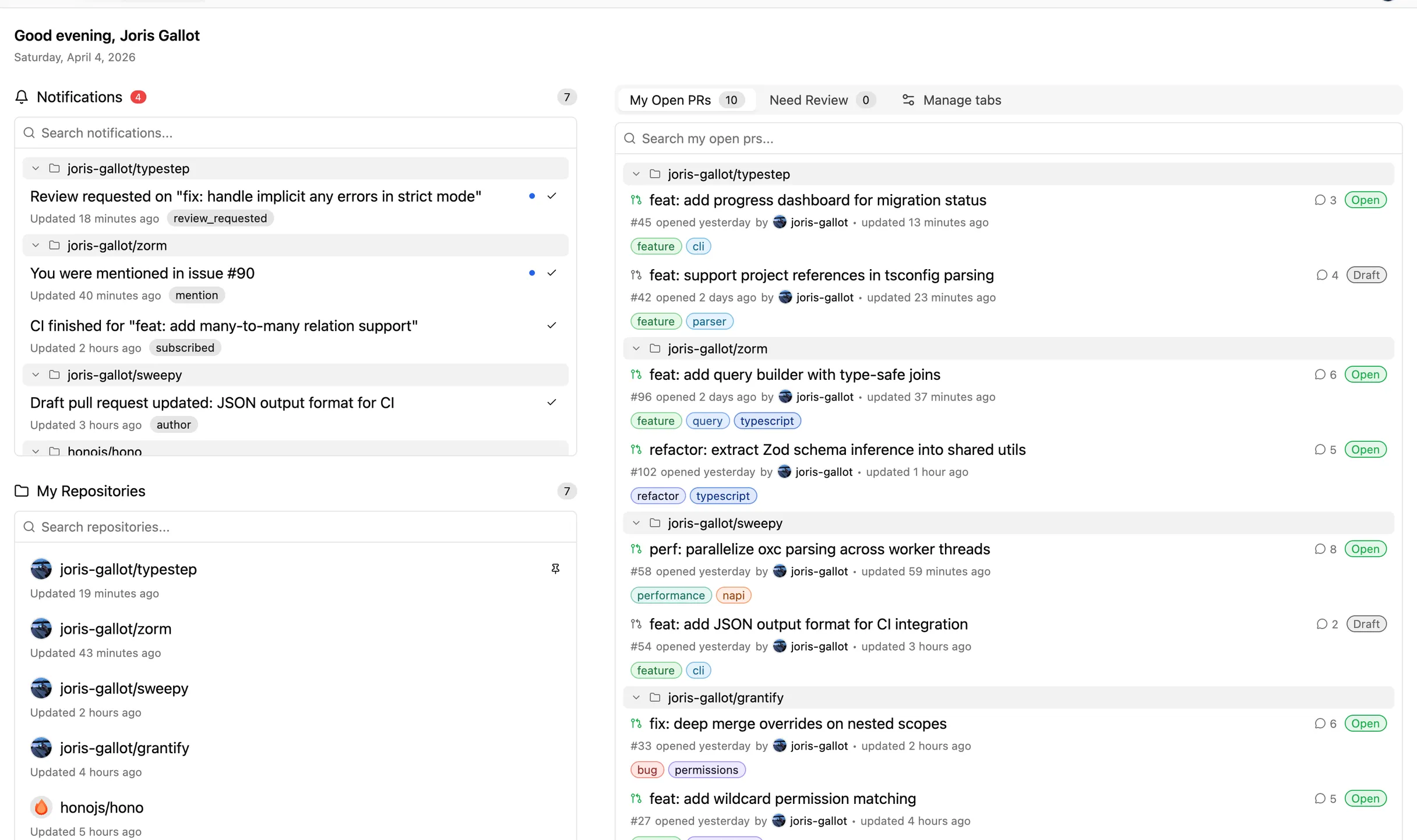Click avatar of joris-gallot/zorm repository
The width and height of the screenshot is (1417, 840).
pyautogui.click(x=41, y=629)
